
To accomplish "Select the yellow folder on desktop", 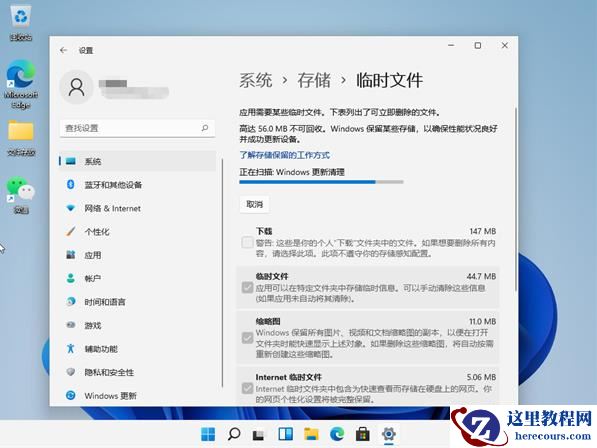I will pyautogui.click(x=21, y=138).
